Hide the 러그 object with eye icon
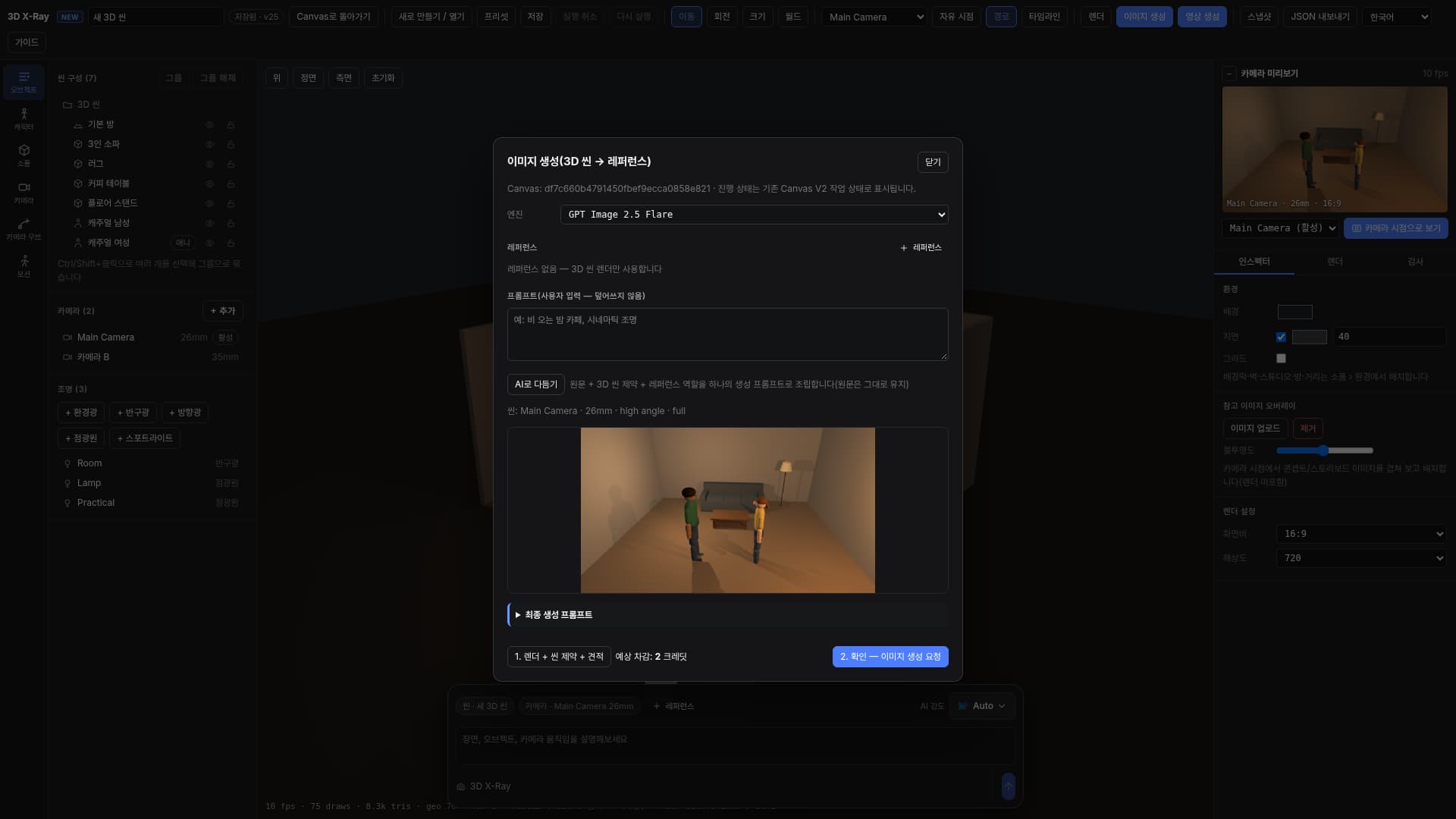The width and height of the screenshot is (1456, 819). pos(209,164)
